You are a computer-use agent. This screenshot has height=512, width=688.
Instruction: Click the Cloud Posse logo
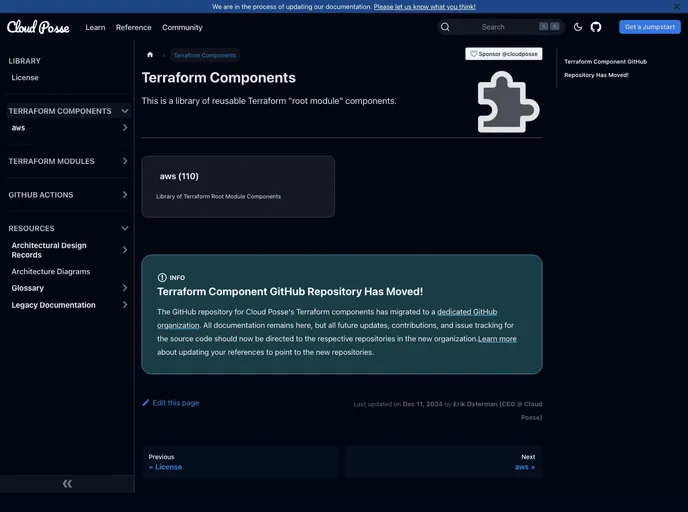(38, 27)
